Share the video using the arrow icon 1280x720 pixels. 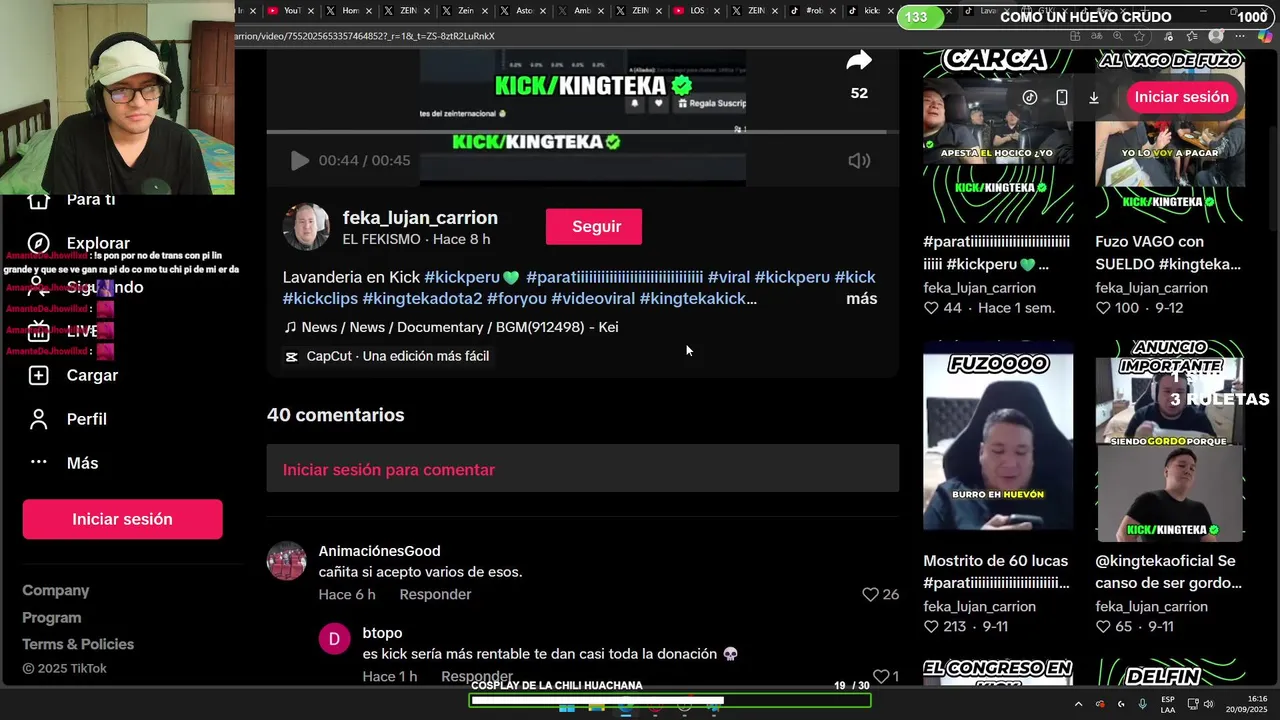[x=859, y=61]
